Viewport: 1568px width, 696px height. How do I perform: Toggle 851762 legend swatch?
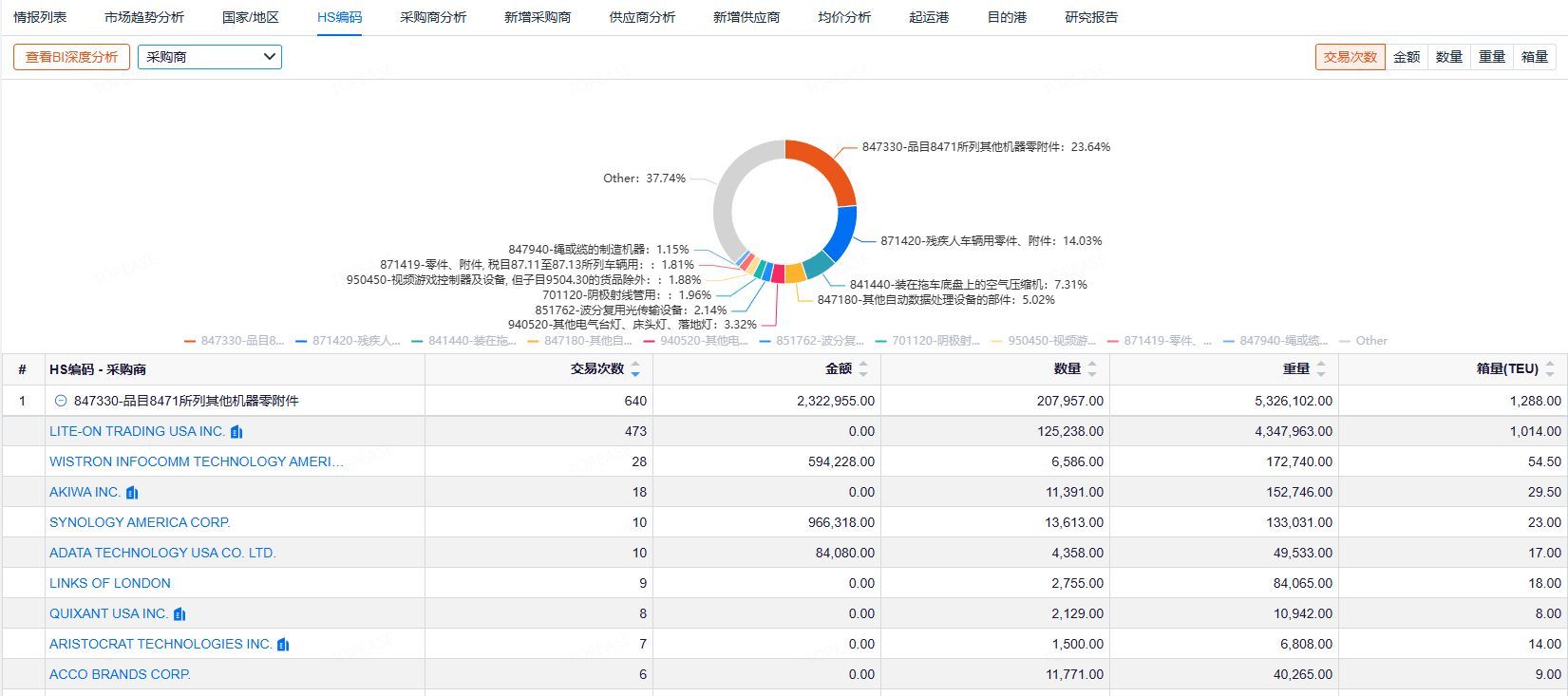point(765,341)
